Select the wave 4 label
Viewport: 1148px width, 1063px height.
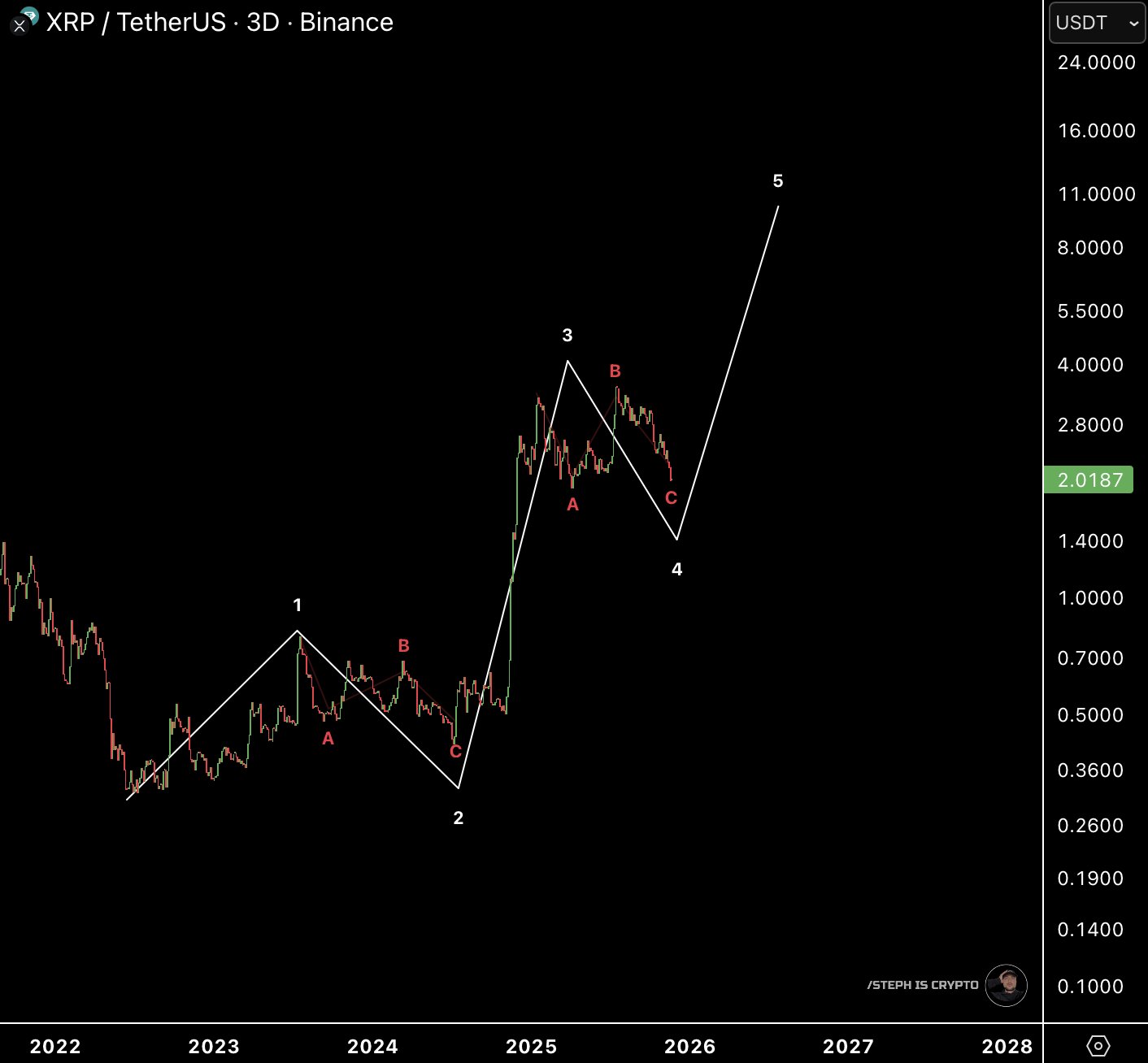click(x=676, y=570)
